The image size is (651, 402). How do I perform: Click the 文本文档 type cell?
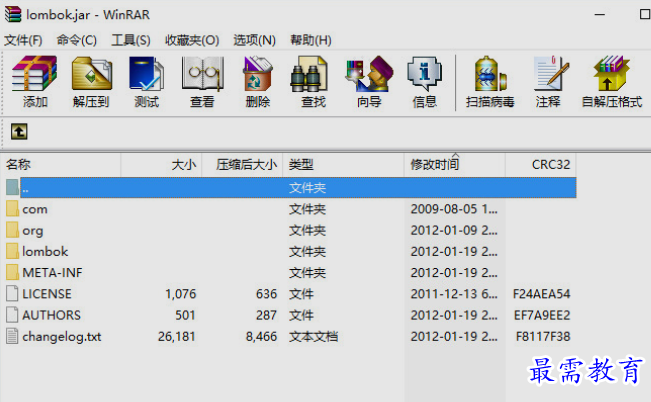313,336
